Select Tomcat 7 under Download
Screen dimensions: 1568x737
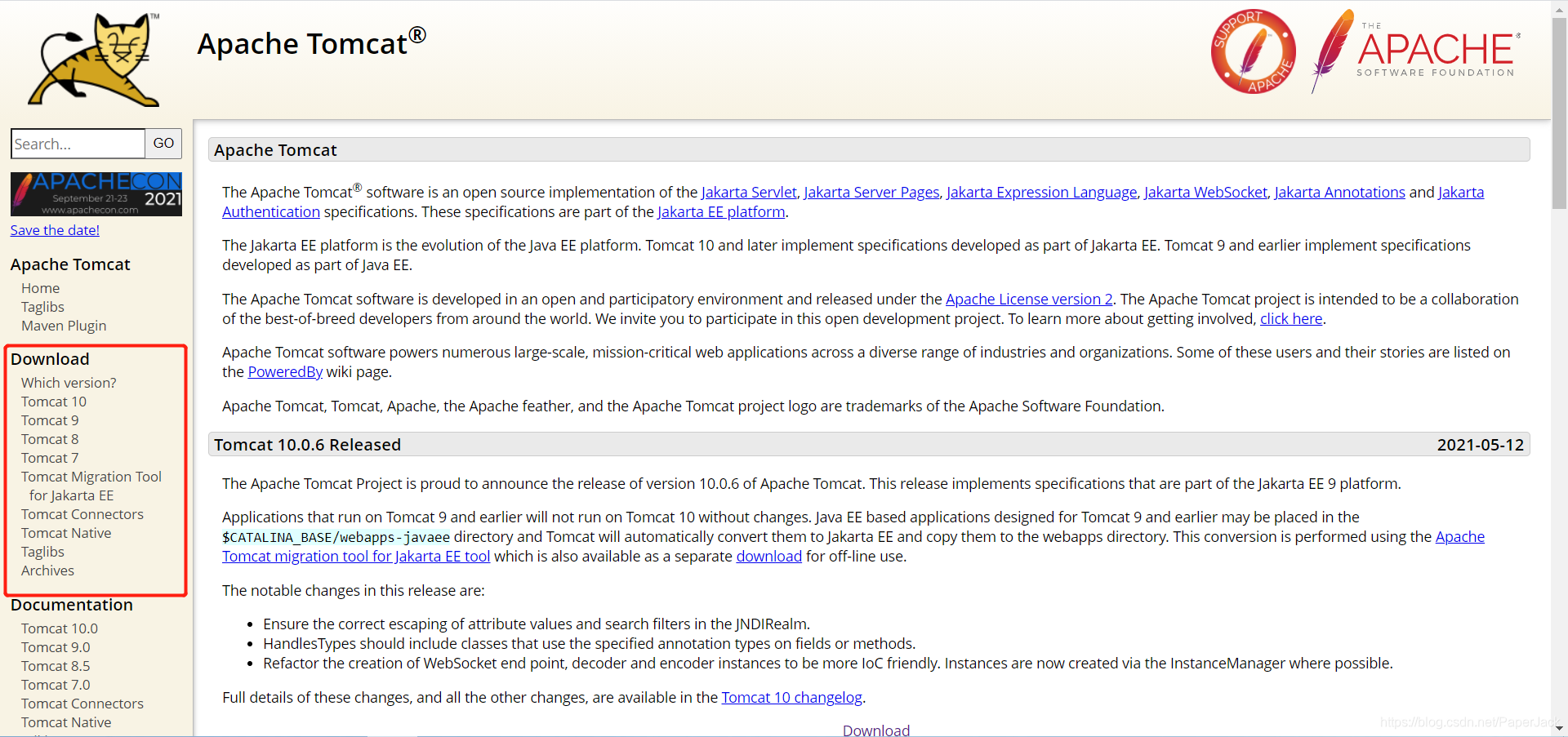[x=50, y=458]
